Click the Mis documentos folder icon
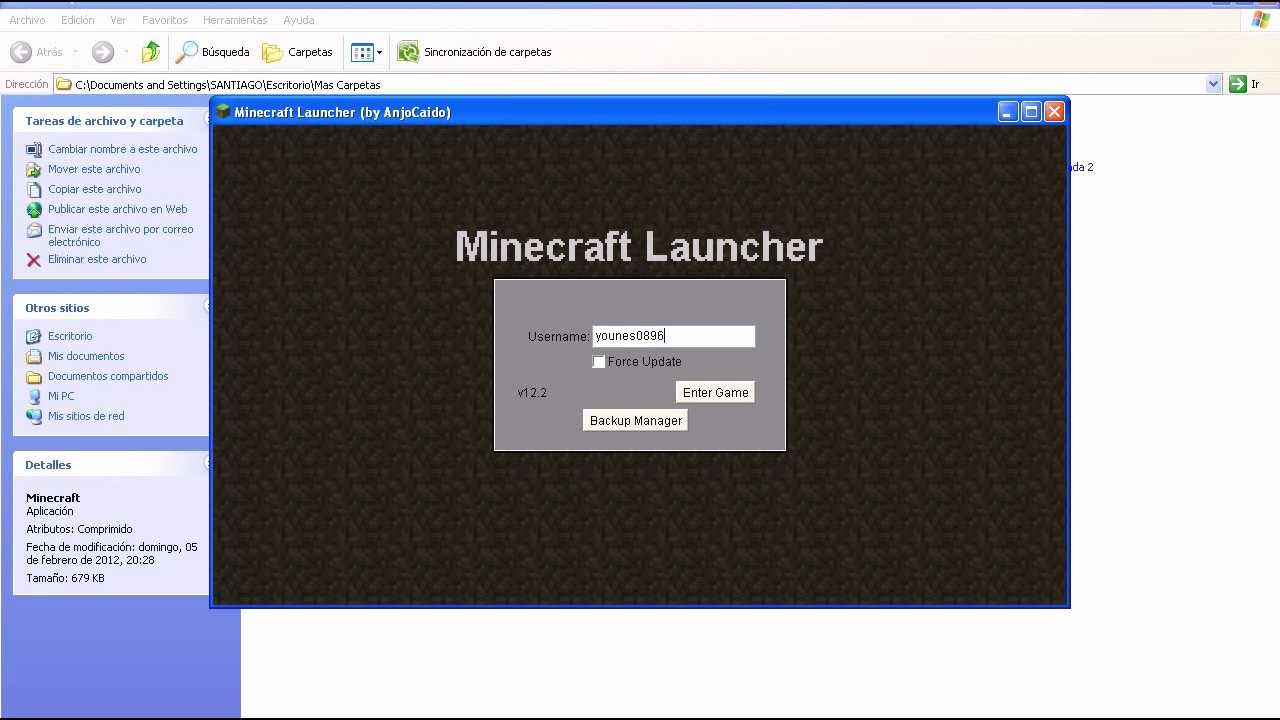Image resolution: width=1280 pixels, height=720 pixels. pos(34,357)
